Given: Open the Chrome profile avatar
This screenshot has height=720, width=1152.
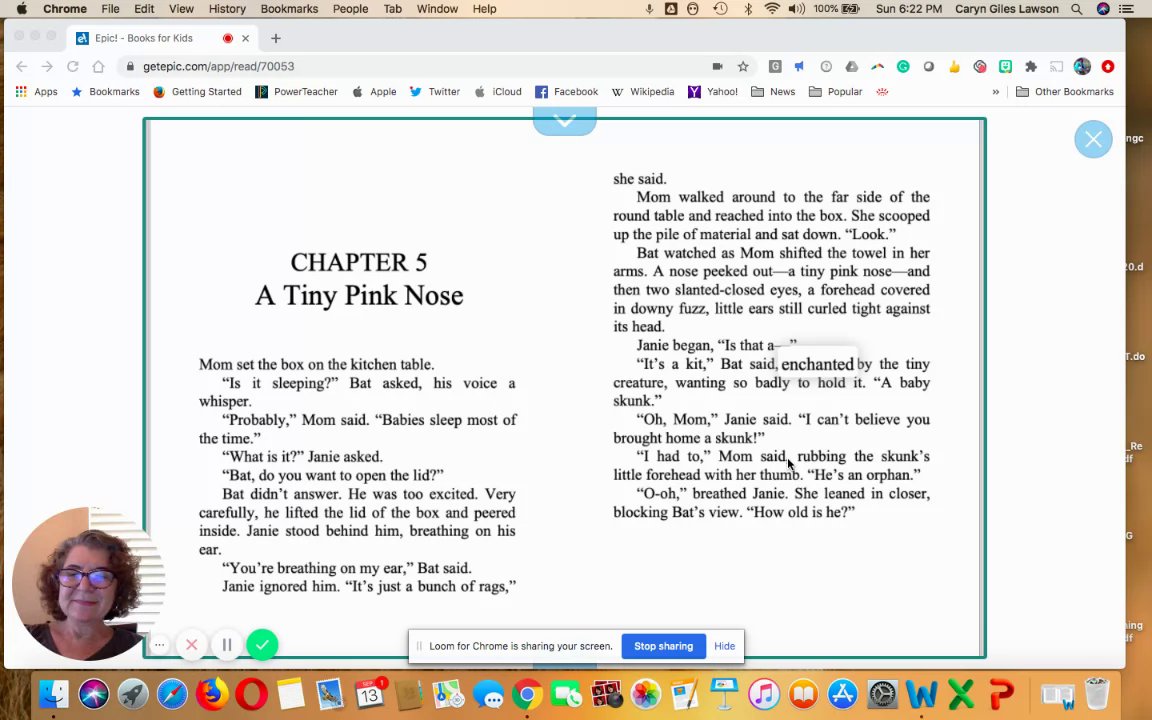Looking at the screenshot, I should (x=1081, y=66).
